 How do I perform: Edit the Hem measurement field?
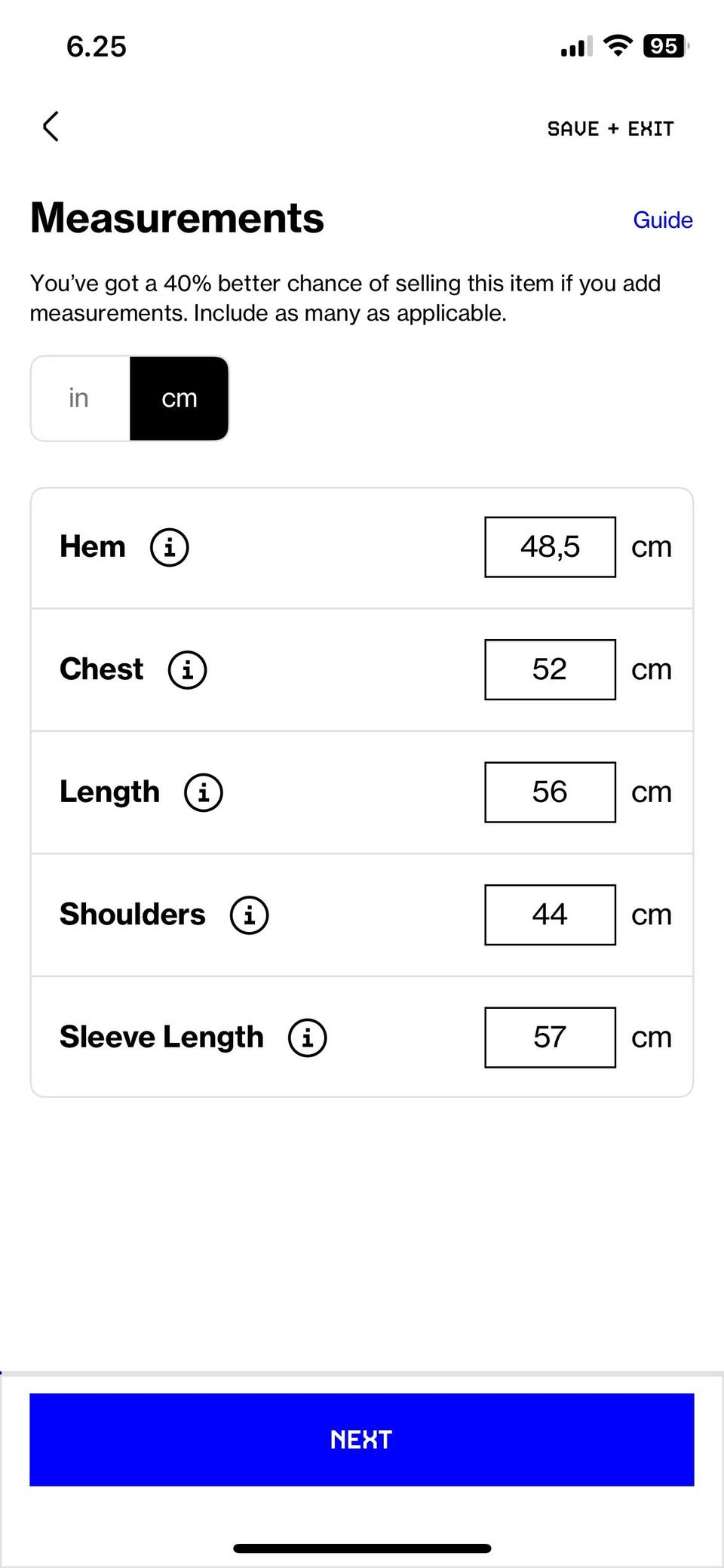point(550,547)
